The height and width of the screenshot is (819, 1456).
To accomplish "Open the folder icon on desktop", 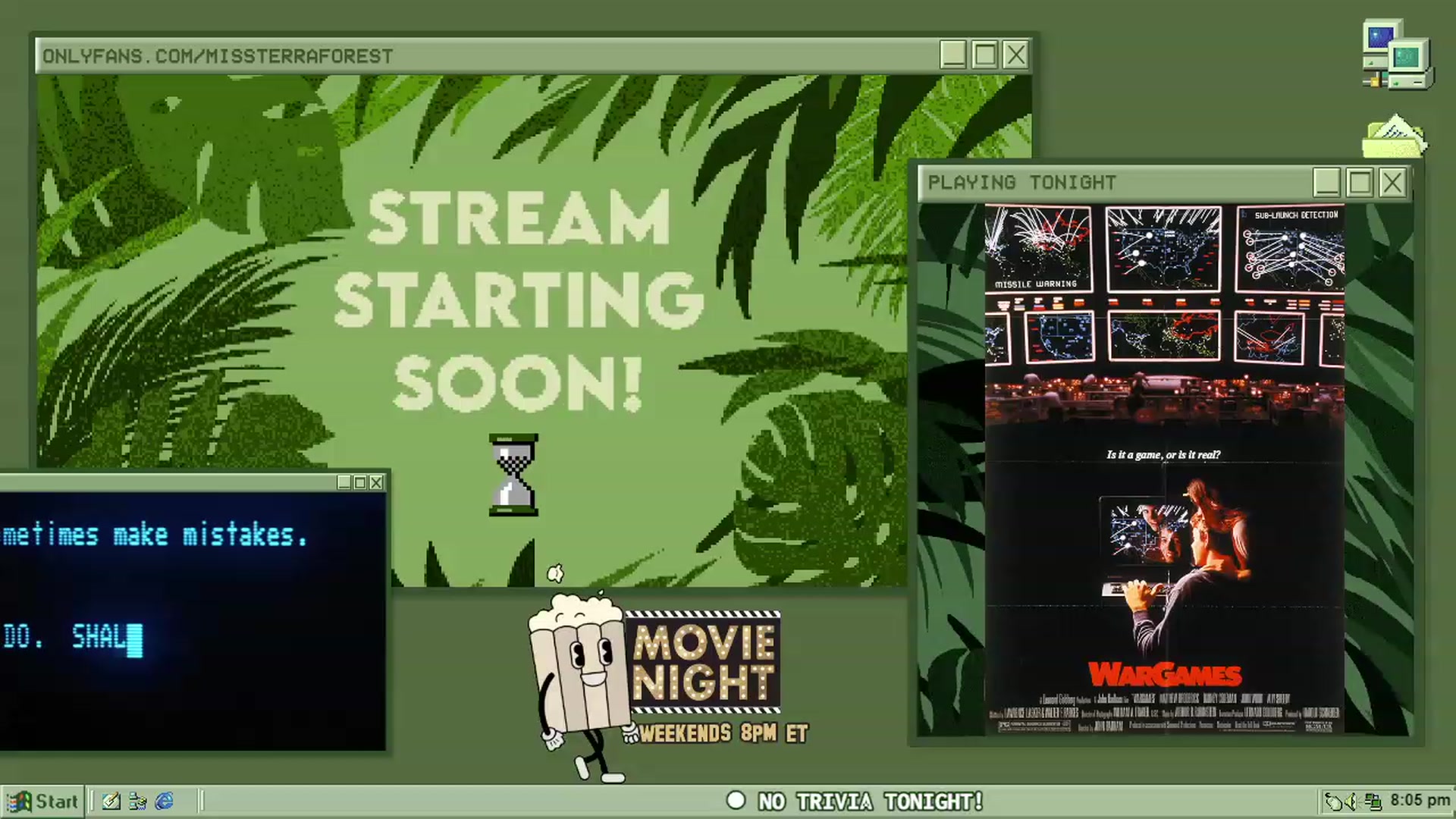I will [x=1395, y=136].
